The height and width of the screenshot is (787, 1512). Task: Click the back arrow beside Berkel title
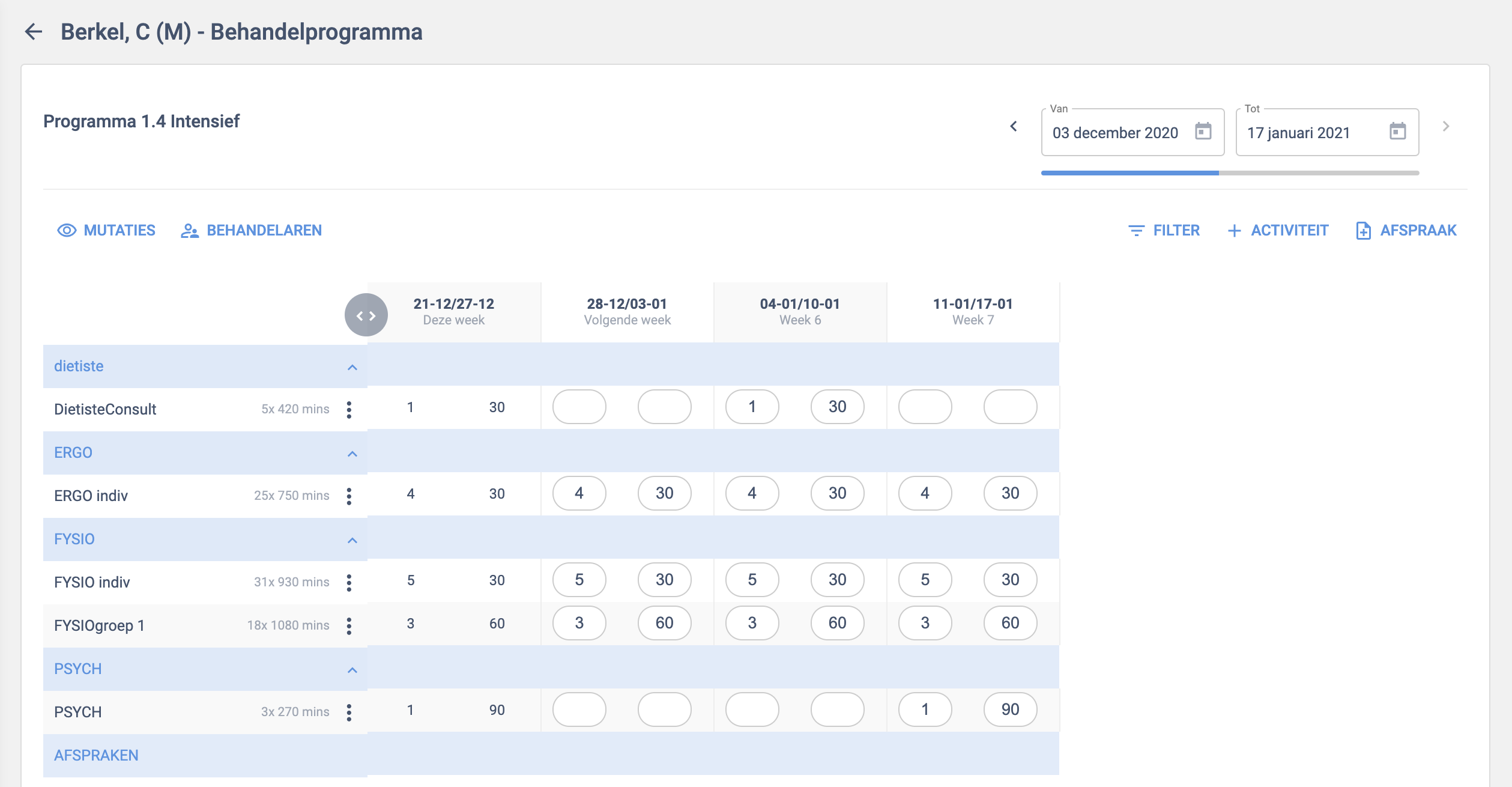34,32
